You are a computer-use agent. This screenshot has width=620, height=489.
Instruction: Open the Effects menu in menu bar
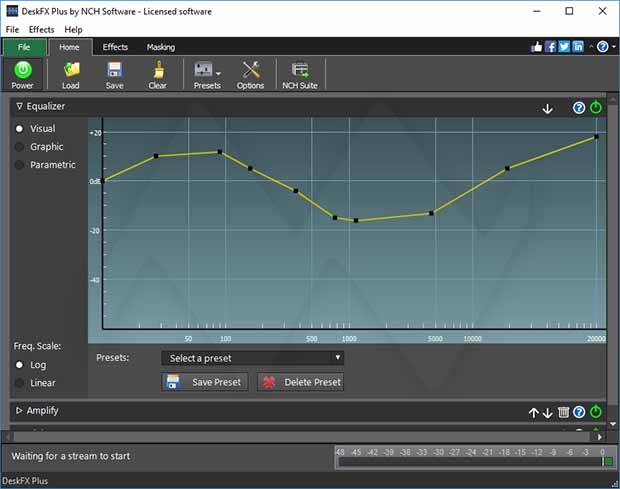click(42, 30)
